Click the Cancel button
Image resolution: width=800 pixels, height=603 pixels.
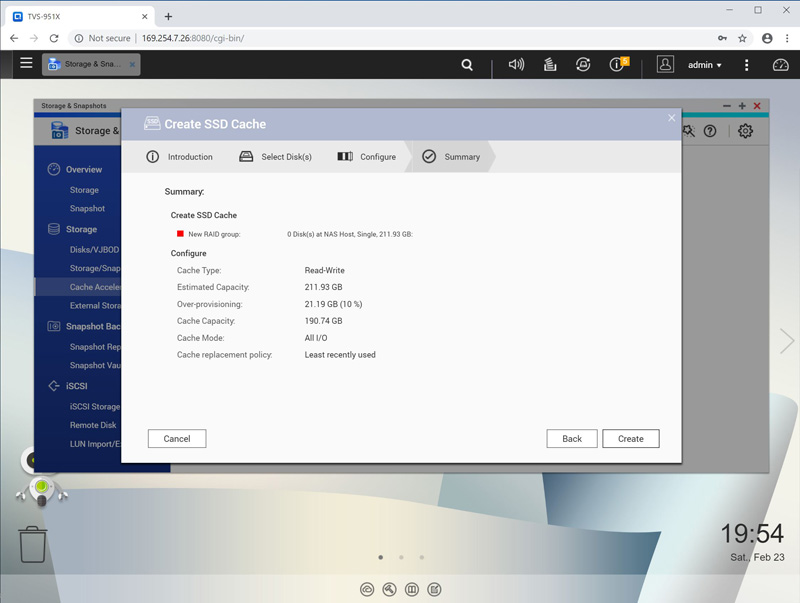(x=177, y=439)
